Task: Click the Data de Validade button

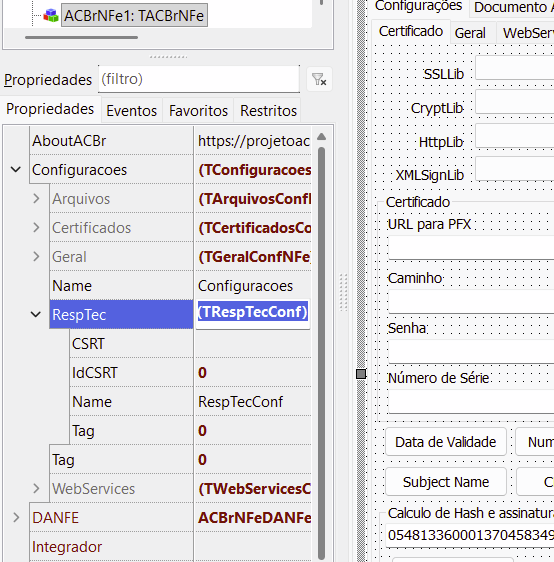Action: [x=445, y=442]
